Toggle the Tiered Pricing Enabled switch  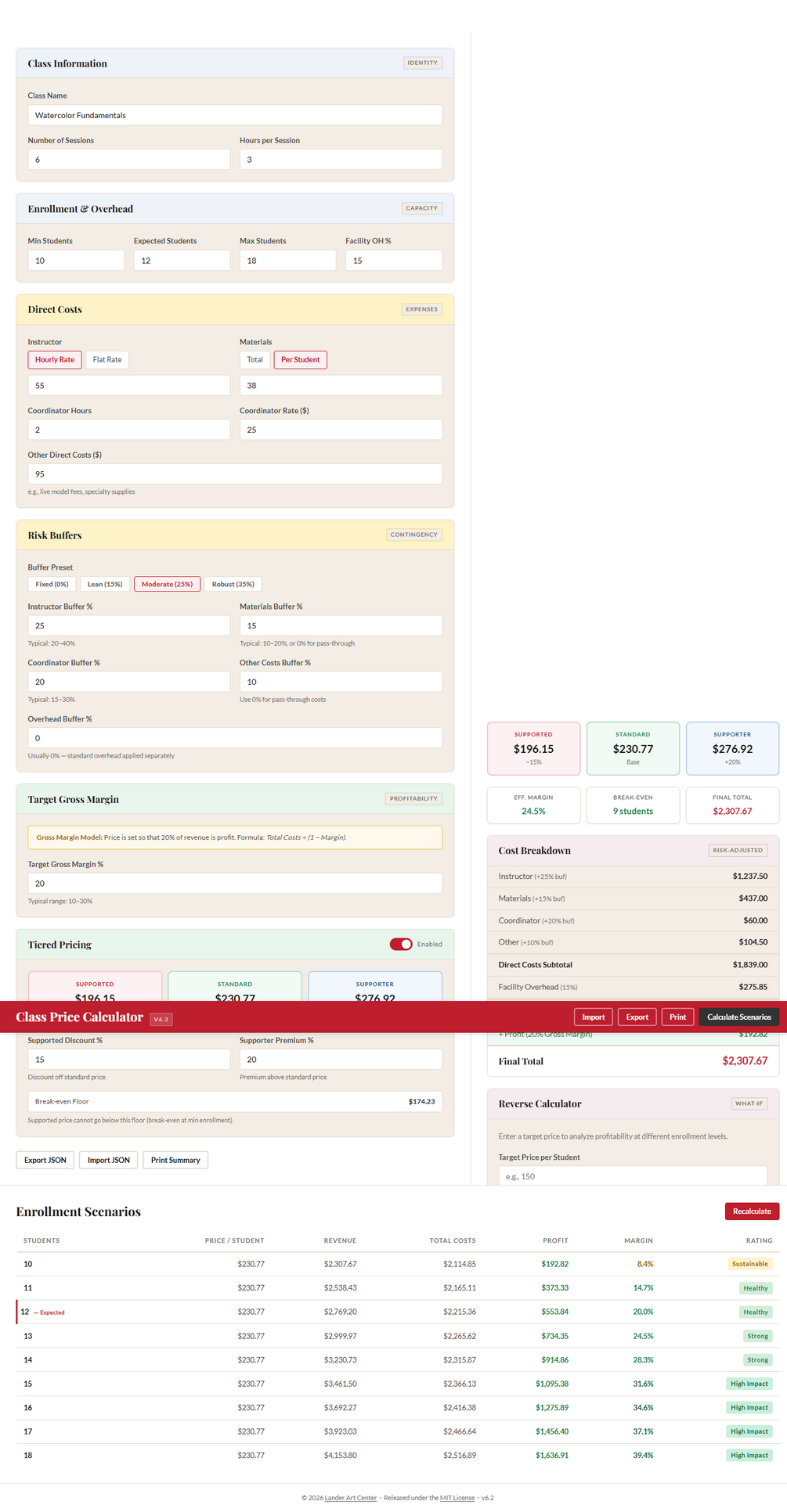401,945
